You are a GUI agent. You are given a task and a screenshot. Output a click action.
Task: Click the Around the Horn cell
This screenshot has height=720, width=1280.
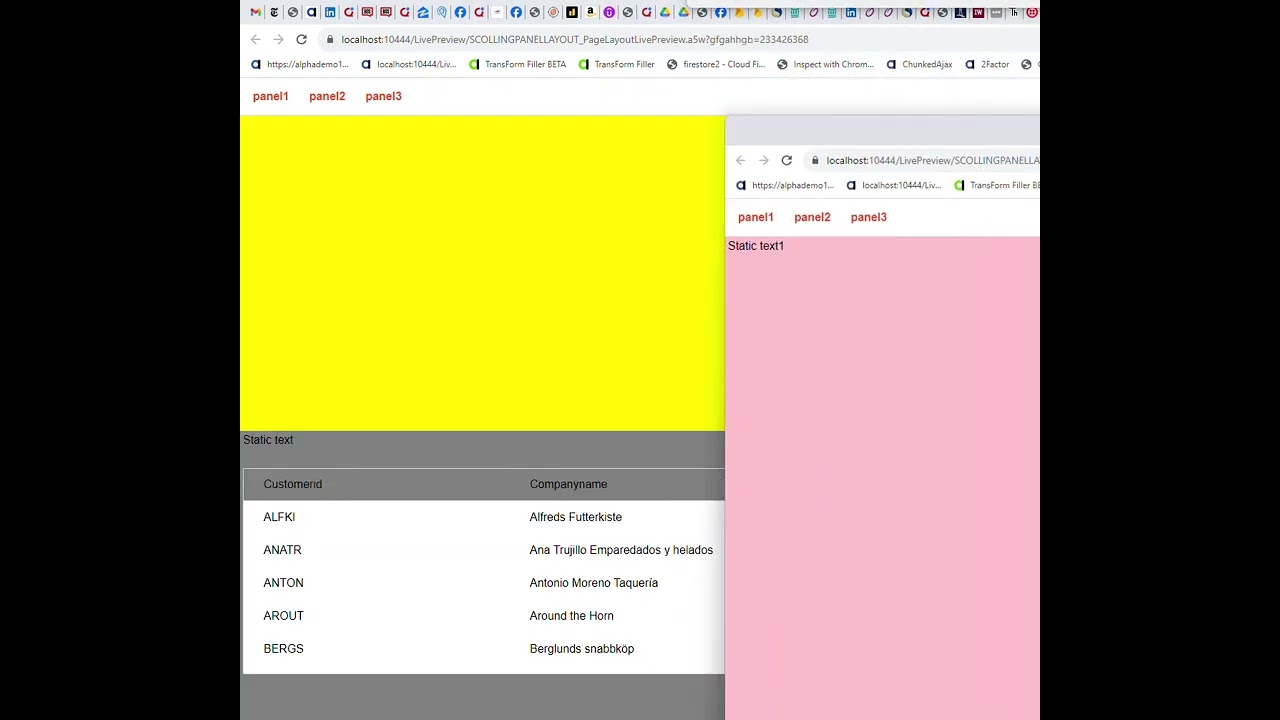[x=571, y=616]
